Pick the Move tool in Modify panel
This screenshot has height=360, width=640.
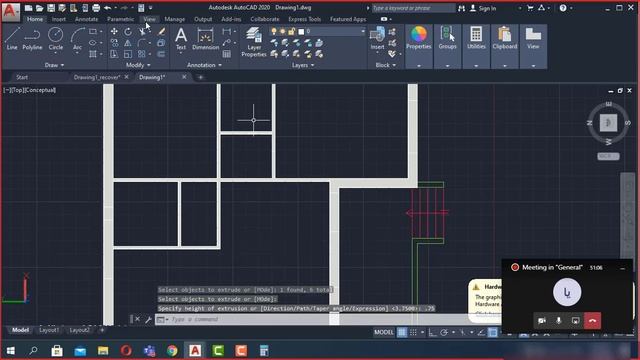click(114, 31)
